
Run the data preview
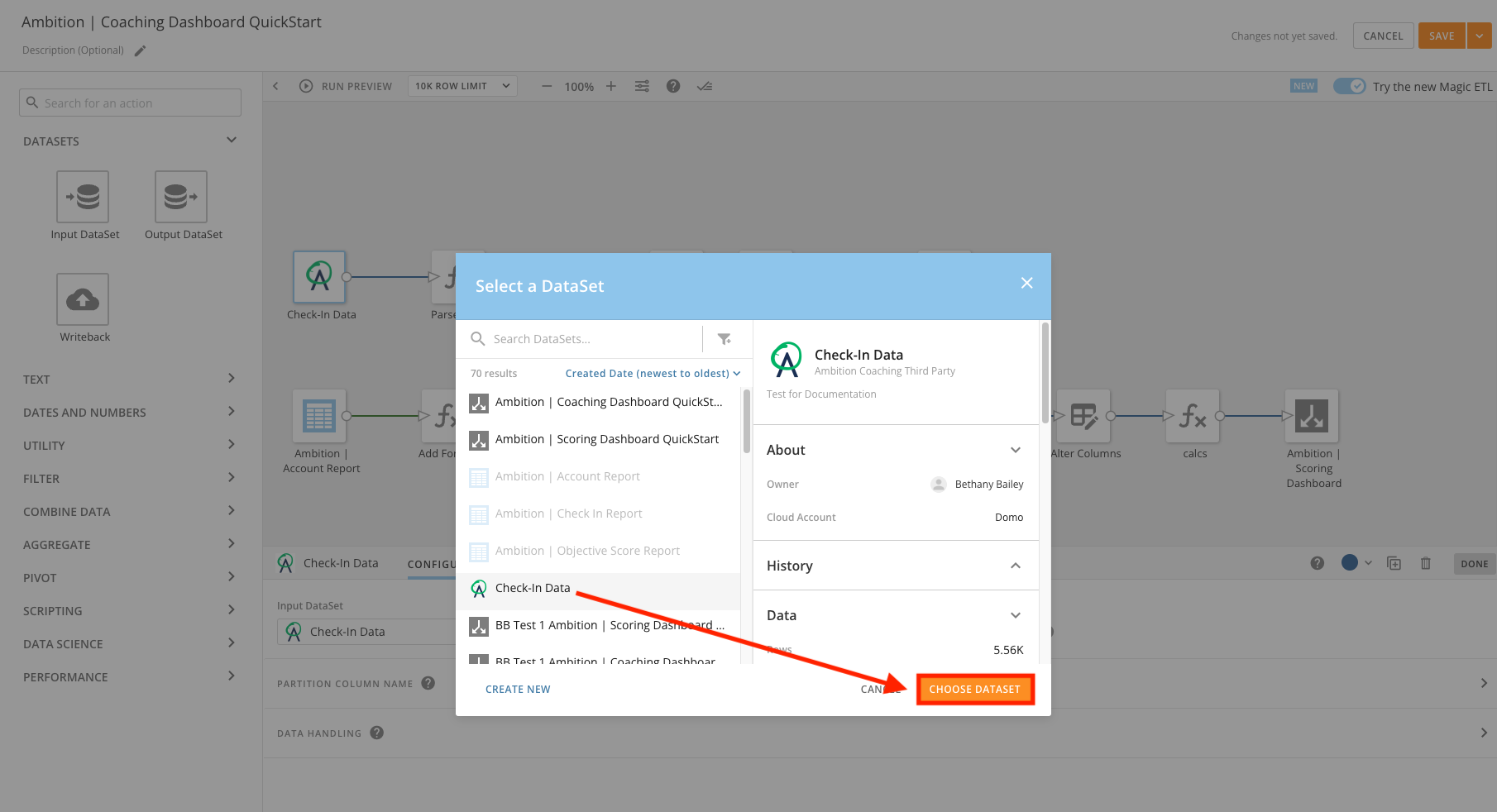(x=346, y=86)
